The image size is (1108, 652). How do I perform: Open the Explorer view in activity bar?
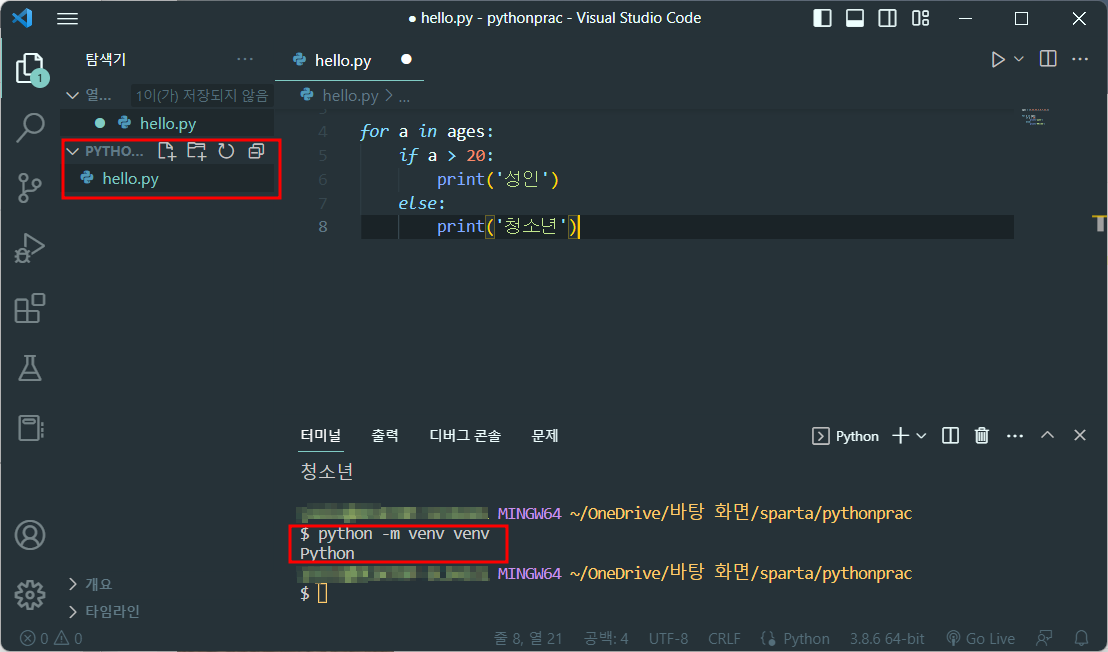pyautogui.click(x=30, y=69)
